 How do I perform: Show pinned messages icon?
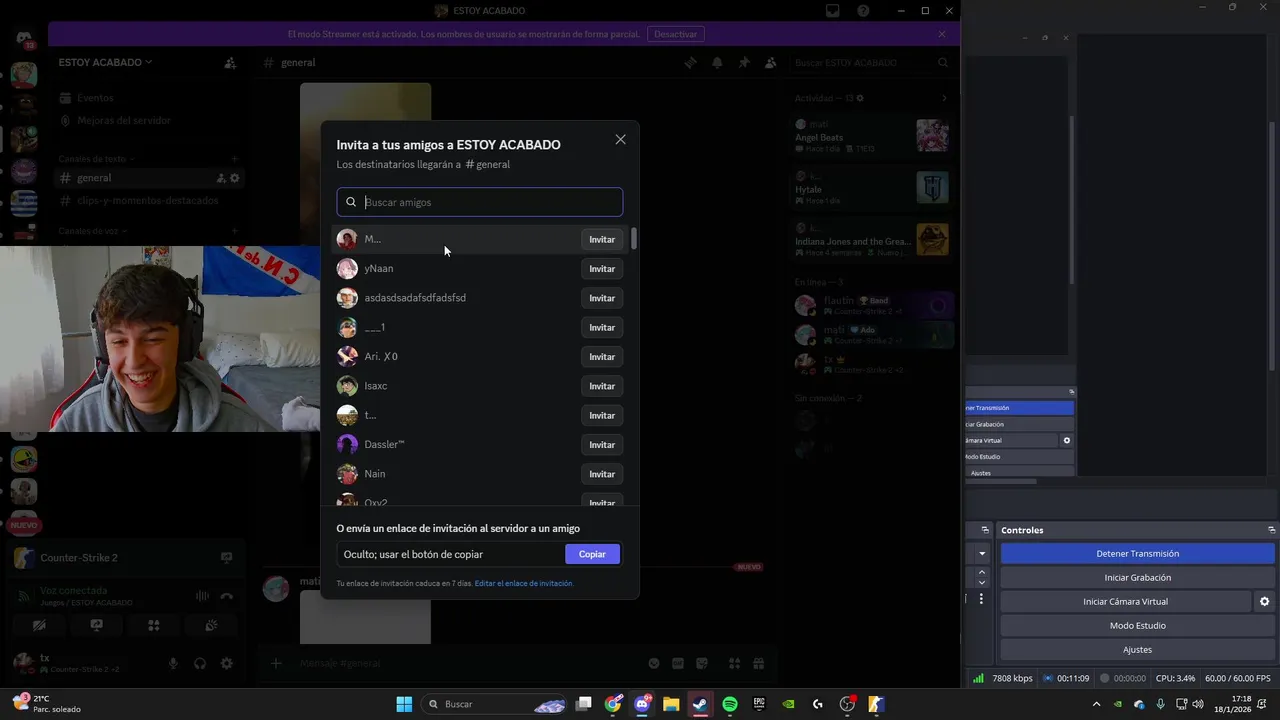(744, 62)
